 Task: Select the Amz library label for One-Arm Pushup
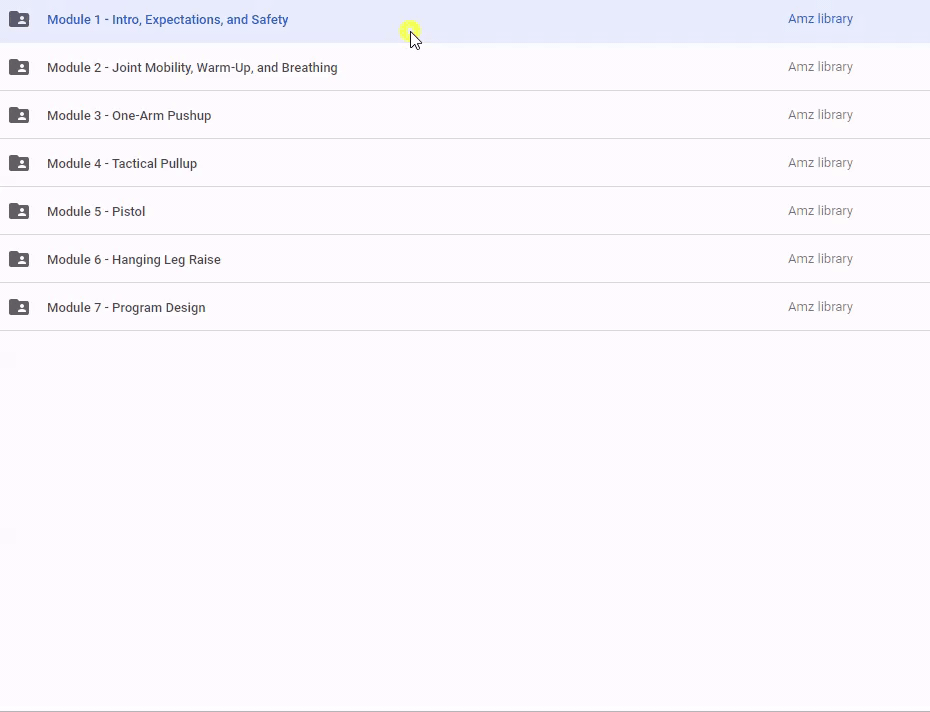pyautogui.click(x=820, y=115)
